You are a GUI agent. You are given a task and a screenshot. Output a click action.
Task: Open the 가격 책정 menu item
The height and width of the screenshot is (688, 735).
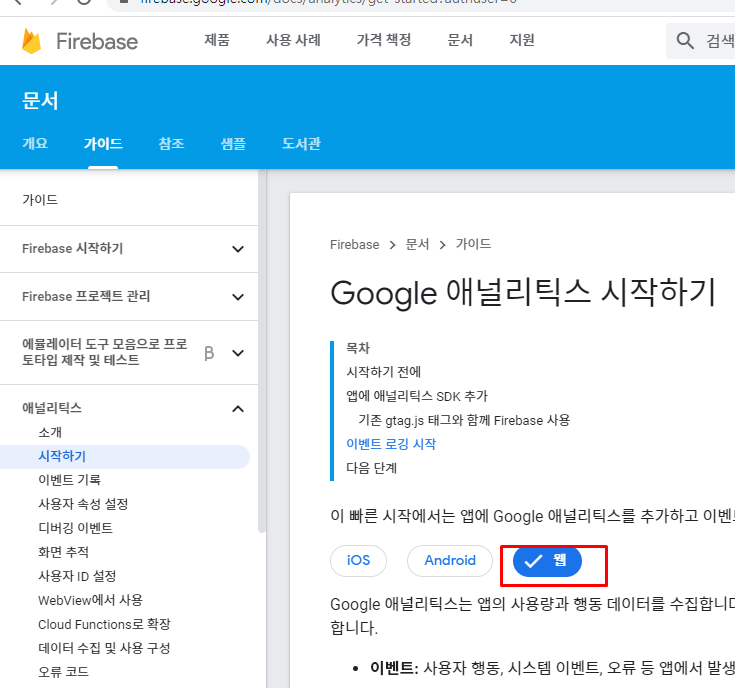point(384,40)
